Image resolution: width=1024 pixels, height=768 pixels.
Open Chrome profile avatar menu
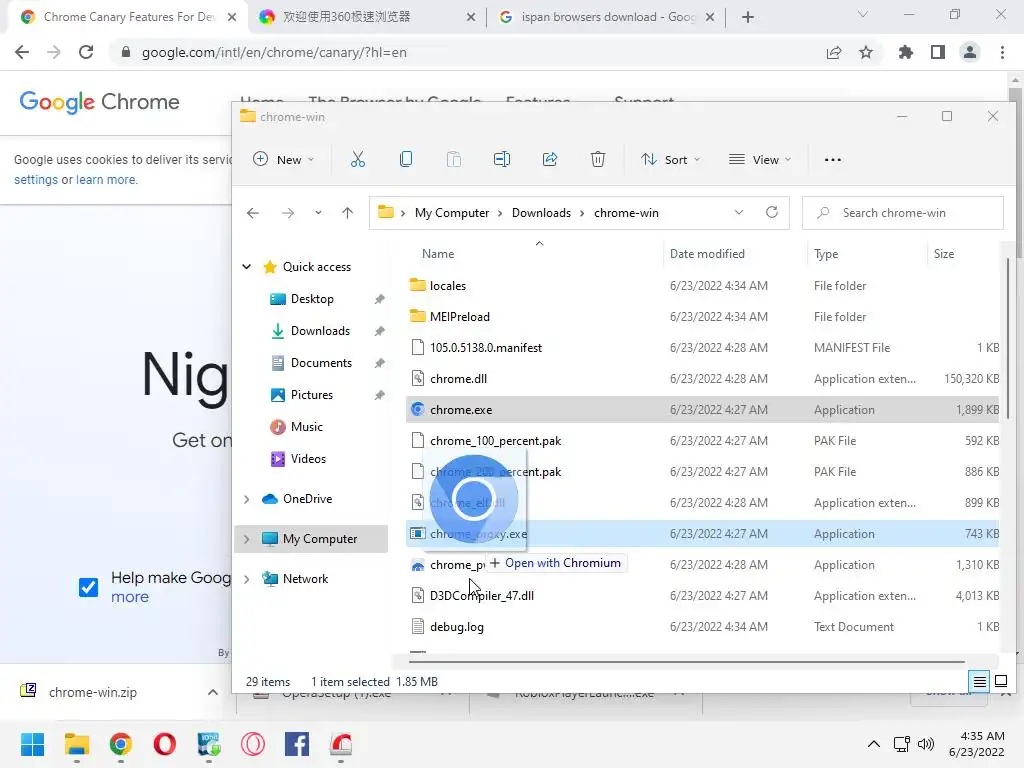point(970,52)
